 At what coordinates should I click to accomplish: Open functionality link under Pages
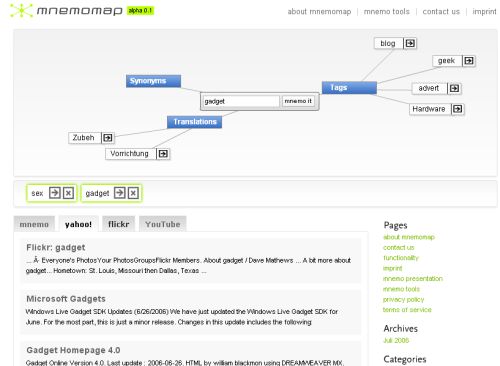(401, 258)
